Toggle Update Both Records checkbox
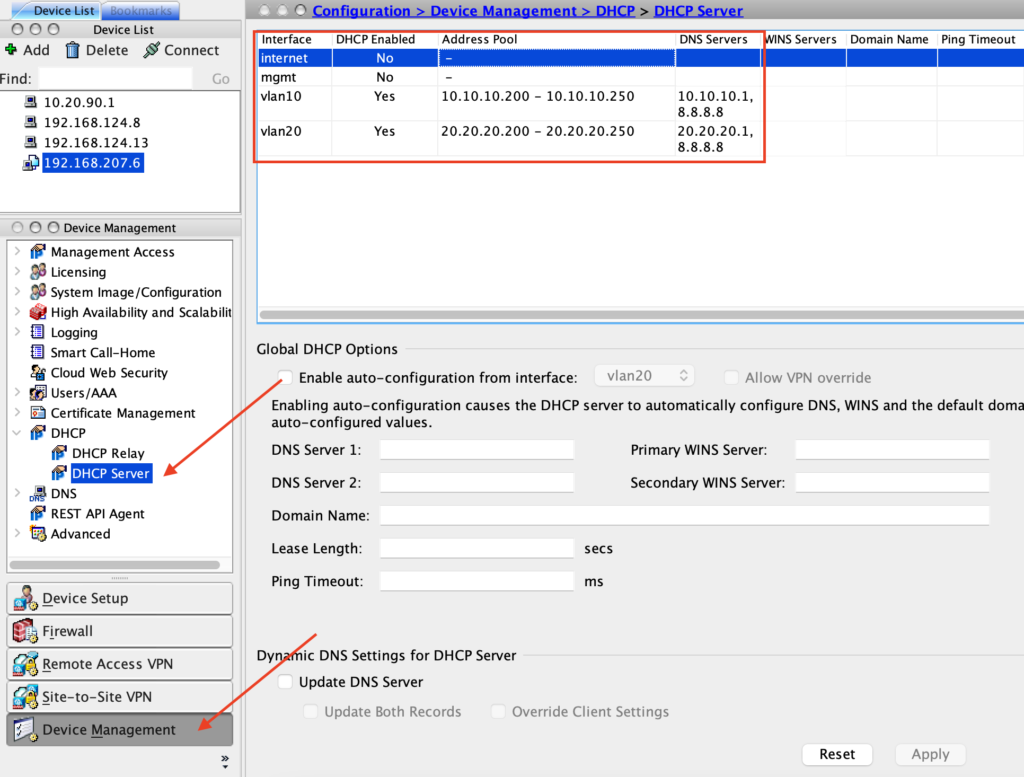Viewport: 1024px width, 777px height. coord(311,712)
